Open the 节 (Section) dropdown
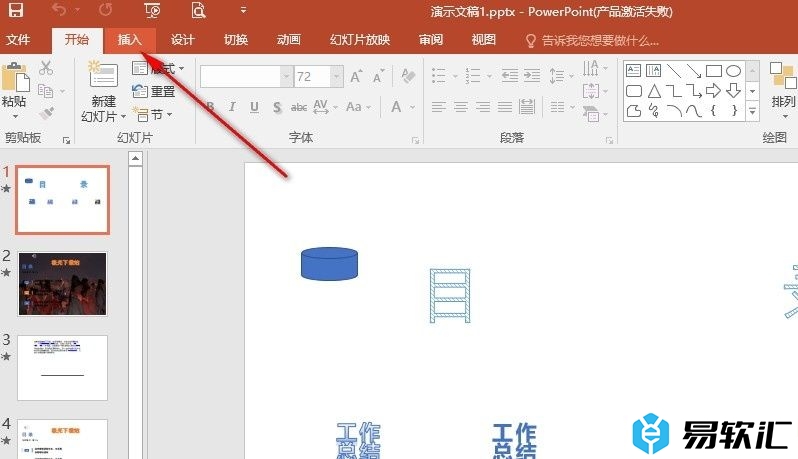 coord(152,115)
